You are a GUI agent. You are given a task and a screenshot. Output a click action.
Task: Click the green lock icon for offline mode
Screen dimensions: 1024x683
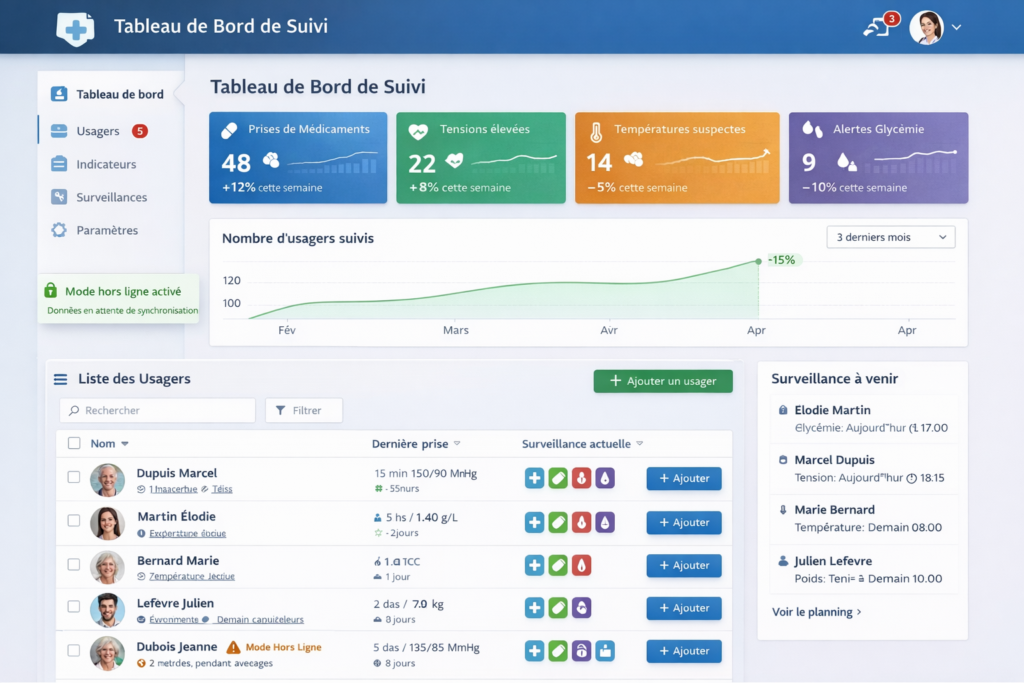pos(51,291)
